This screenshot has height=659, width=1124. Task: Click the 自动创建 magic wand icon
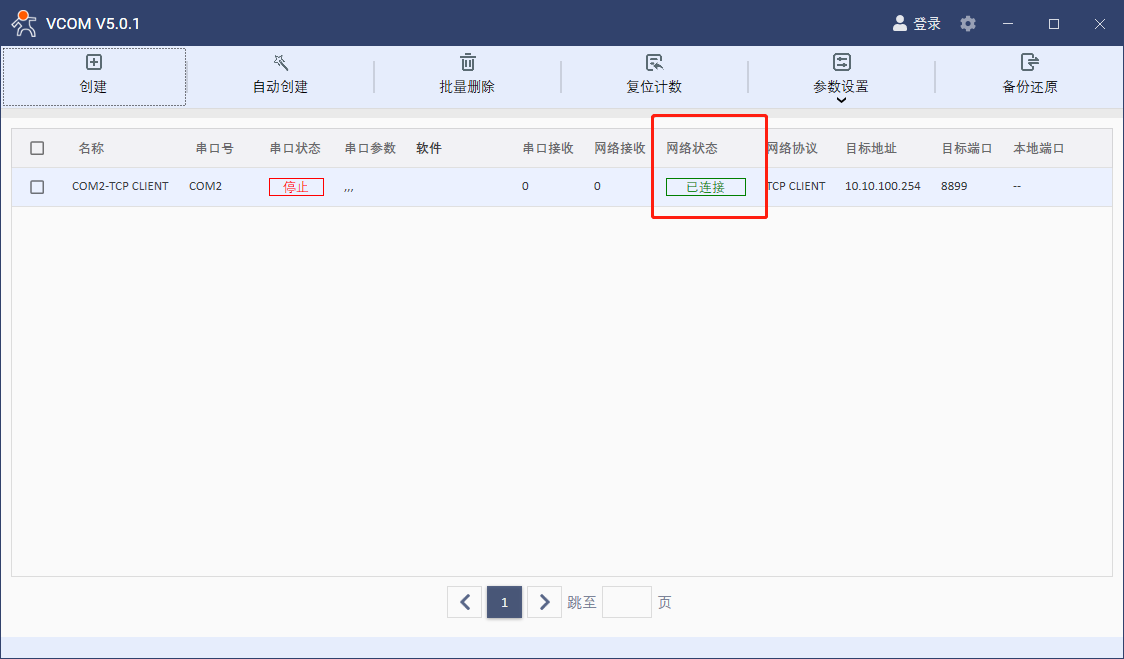coord(280,63)
